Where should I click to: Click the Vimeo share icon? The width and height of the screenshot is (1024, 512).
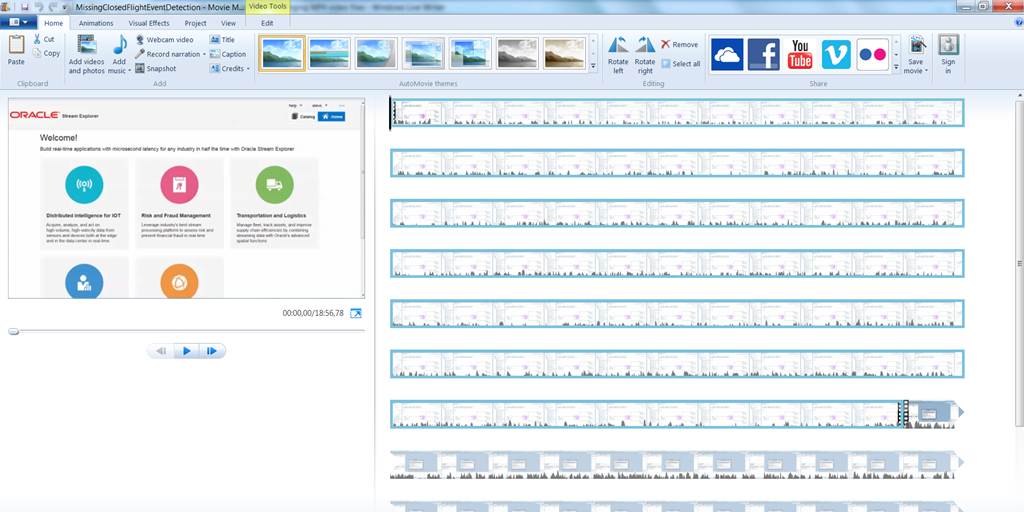point(836,54)
